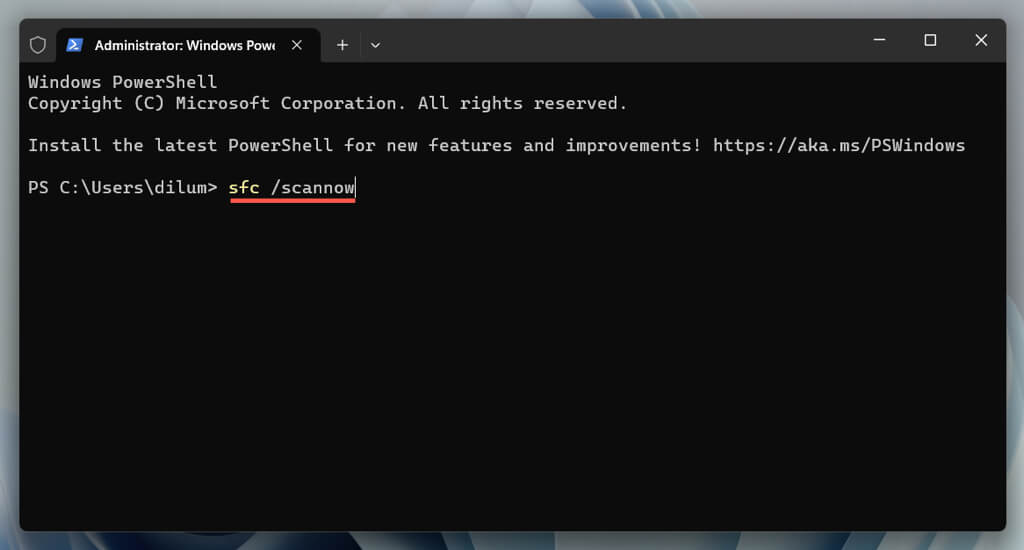Screen dimensions: 1024x550
Task: Close the terminal window
Action: [x=981, y=40]
